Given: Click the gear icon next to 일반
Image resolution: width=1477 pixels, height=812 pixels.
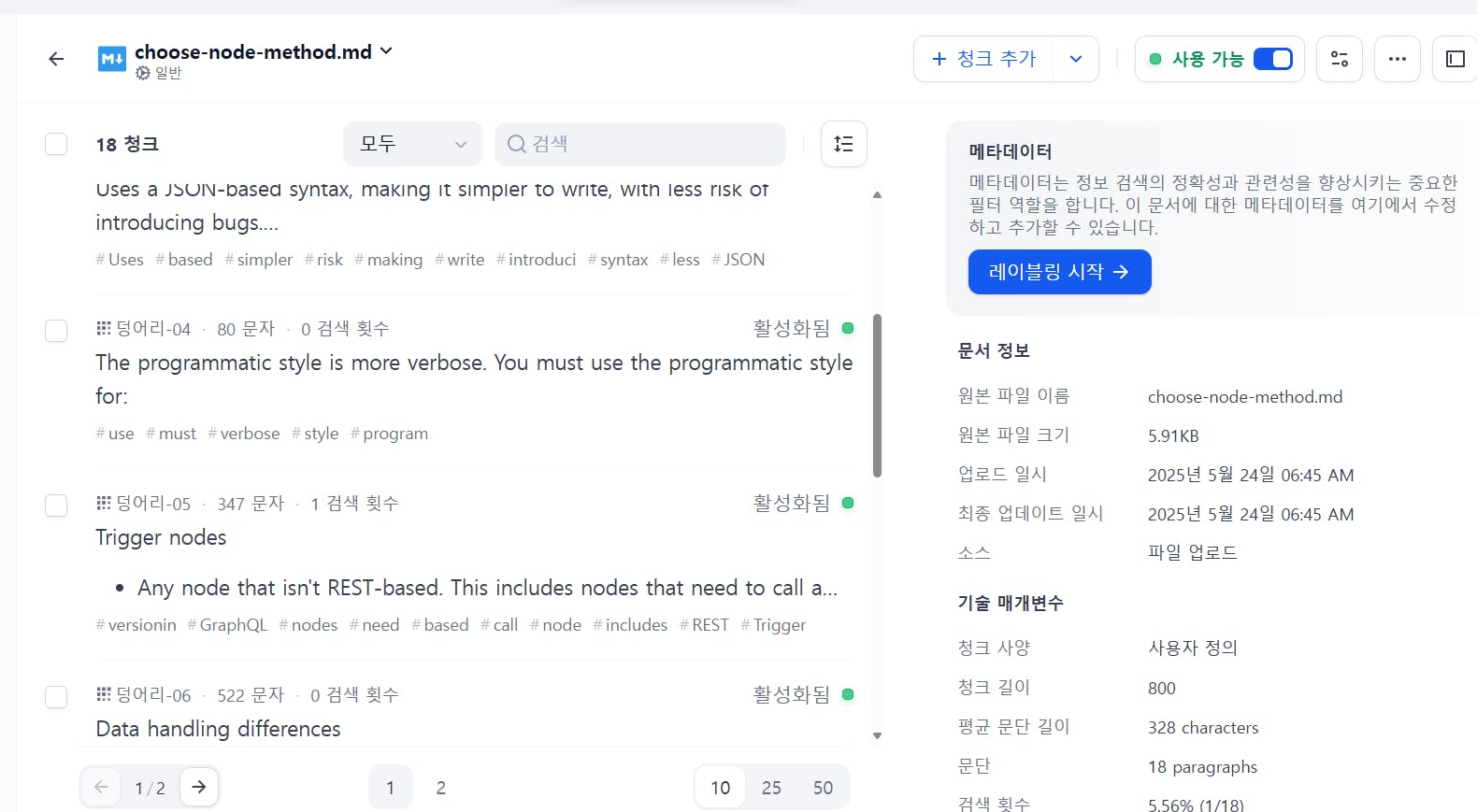Looking at the screenshot, I should click(142, 73).
